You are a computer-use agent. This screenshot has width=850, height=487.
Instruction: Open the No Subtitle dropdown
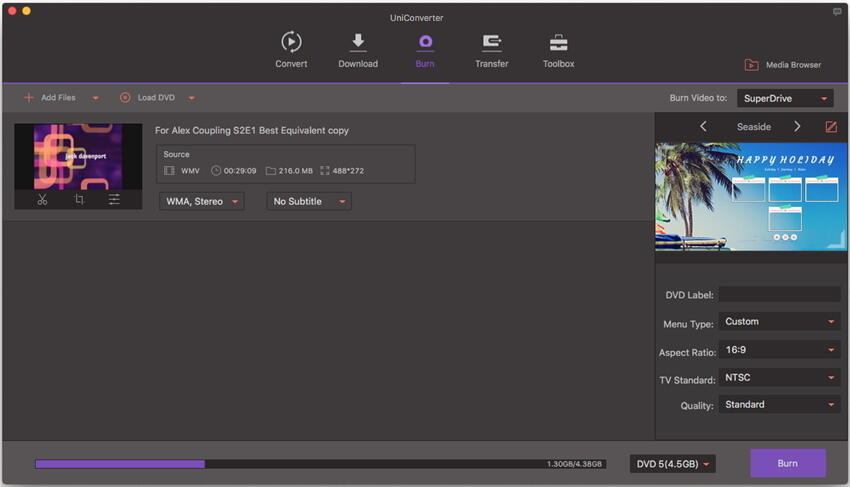coord(308,201)
